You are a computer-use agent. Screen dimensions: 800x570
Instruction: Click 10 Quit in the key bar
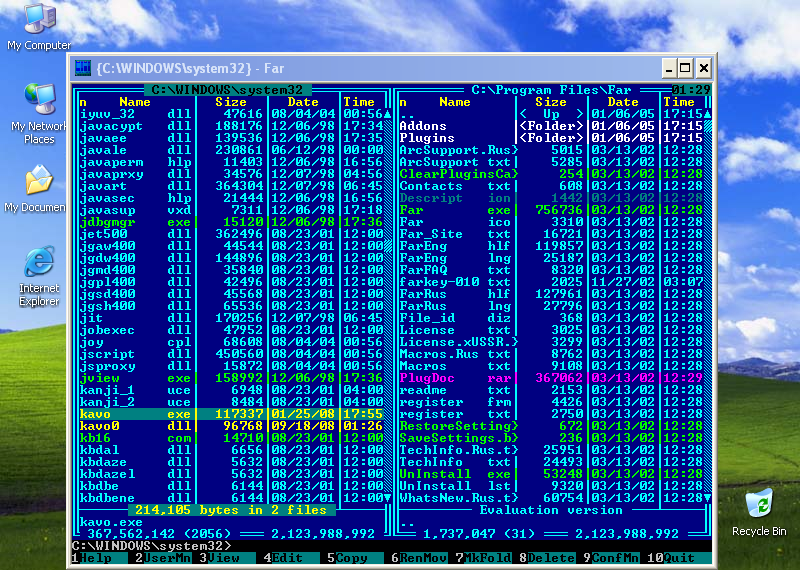[x=679, y=558]
